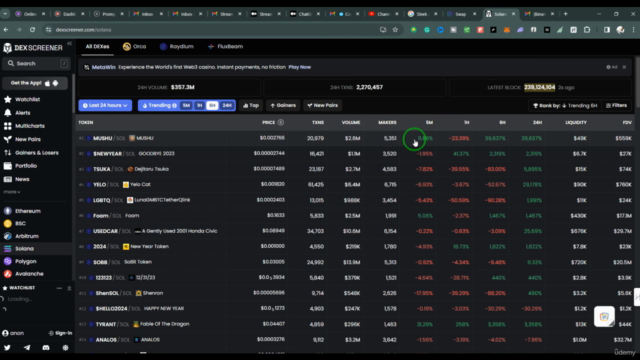Click the Top button
Screen dimensions: 640x360
(x=251, y=105)
